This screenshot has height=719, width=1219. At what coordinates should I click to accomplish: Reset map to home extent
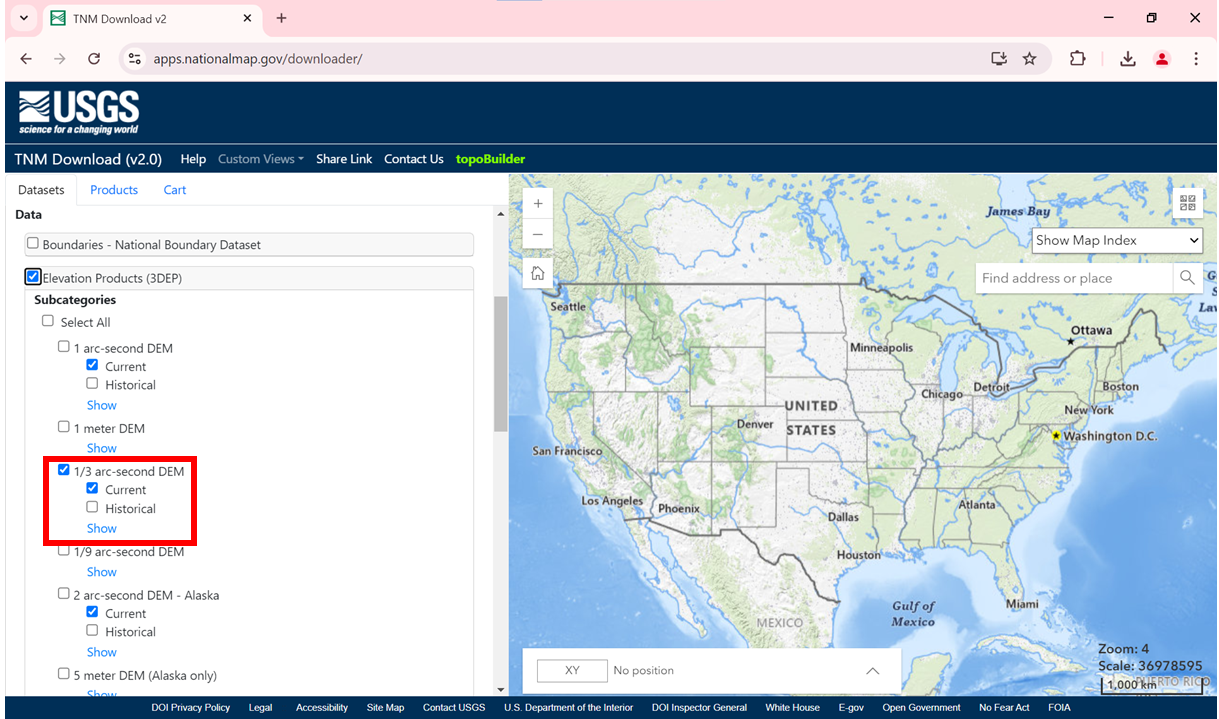pos(538,273)
